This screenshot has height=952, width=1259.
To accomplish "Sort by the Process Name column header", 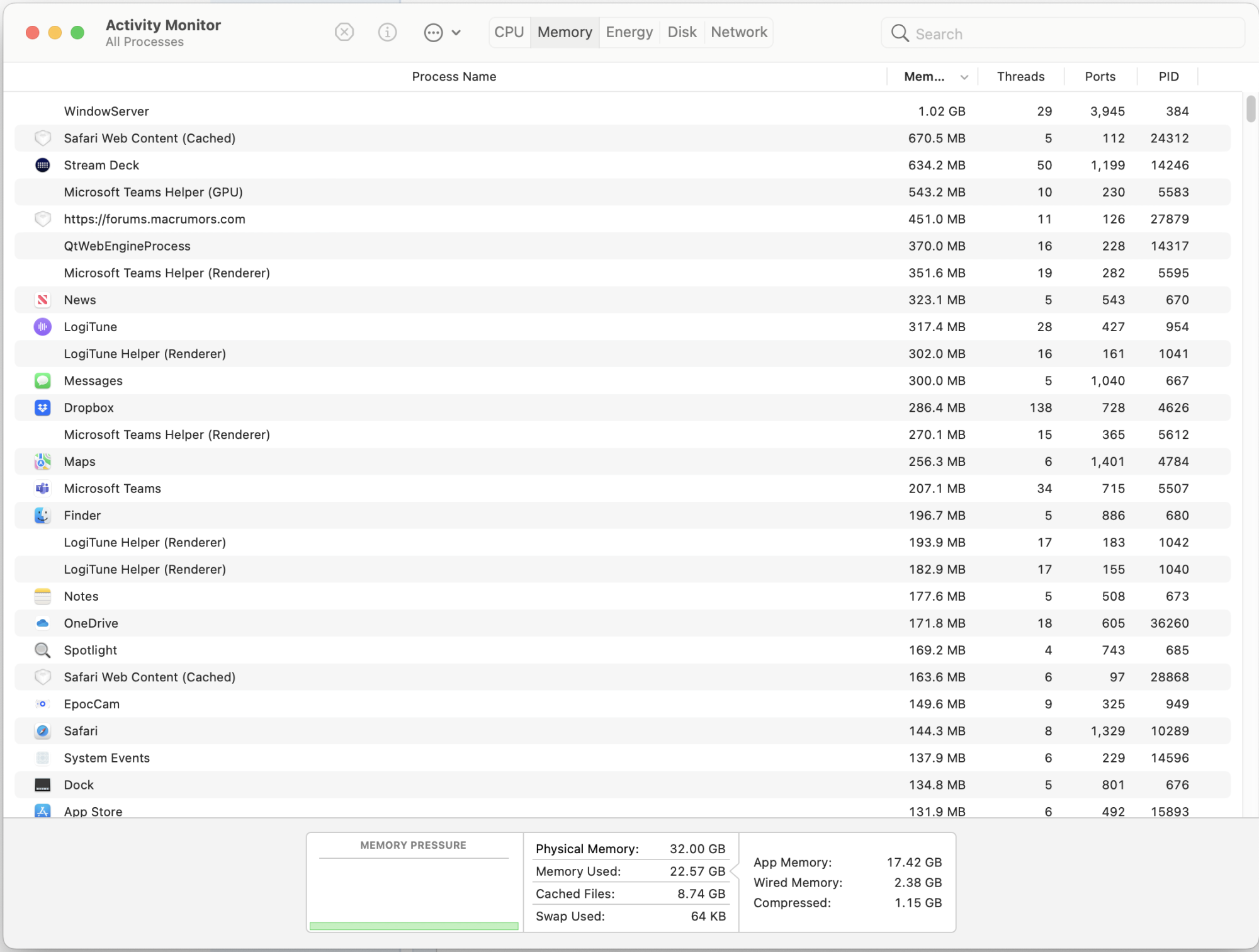I will (454, 76).
